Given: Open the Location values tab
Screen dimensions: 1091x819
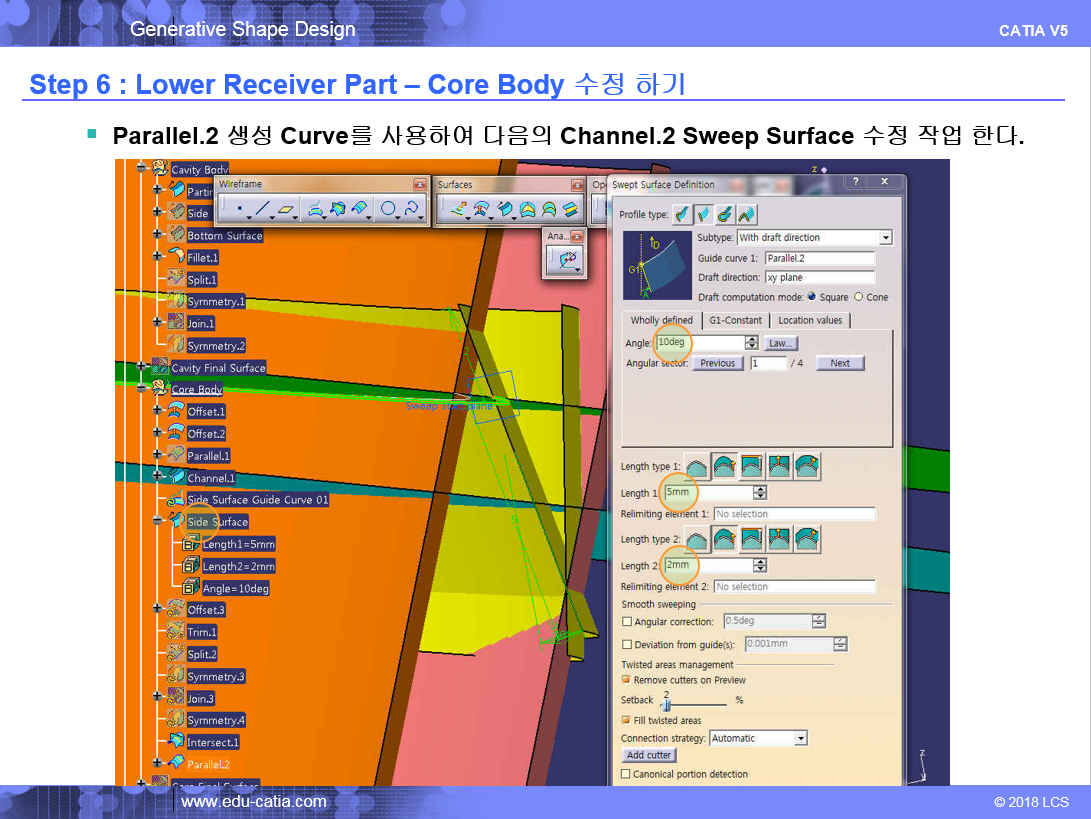Looking at the screenshot, I should pyautogui.click(x=811, y=320).
